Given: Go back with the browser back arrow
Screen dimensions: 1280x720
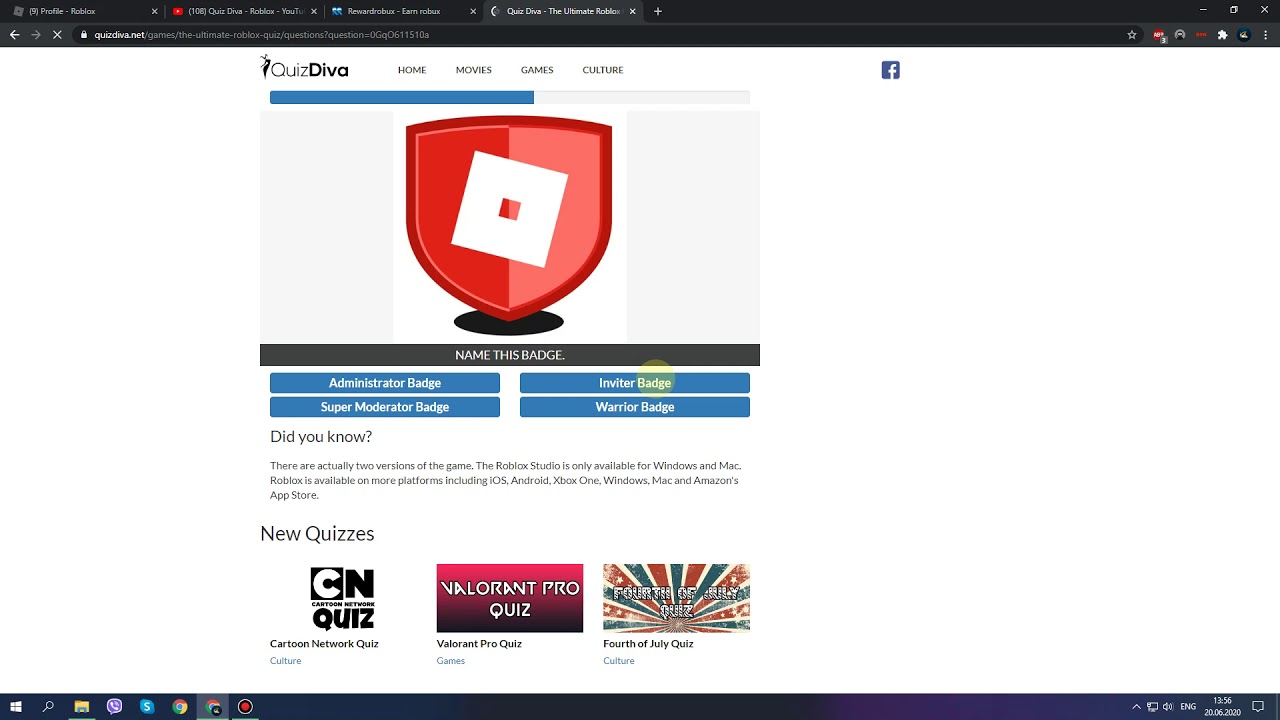Looking at the screenshot, I should click(14, 34).
